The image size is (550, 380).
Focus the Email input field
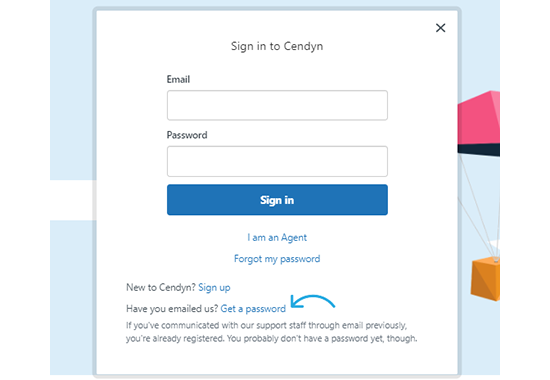point(277,105)
